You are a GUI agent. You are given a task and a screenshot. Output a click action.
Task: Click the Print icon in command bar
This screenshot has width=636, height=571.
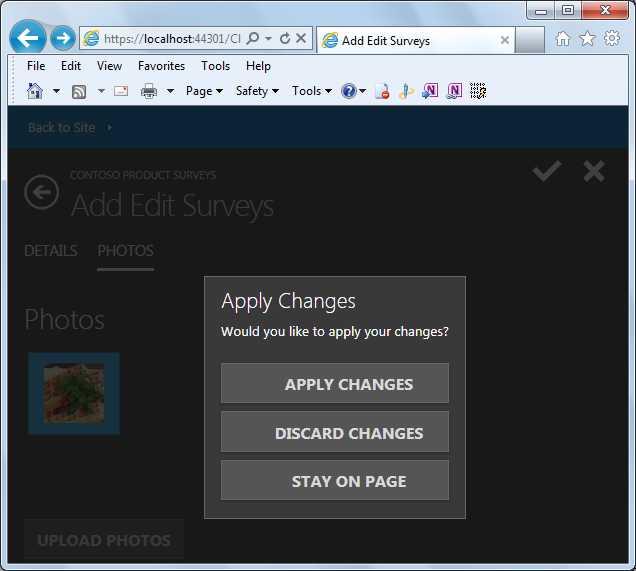149,91
